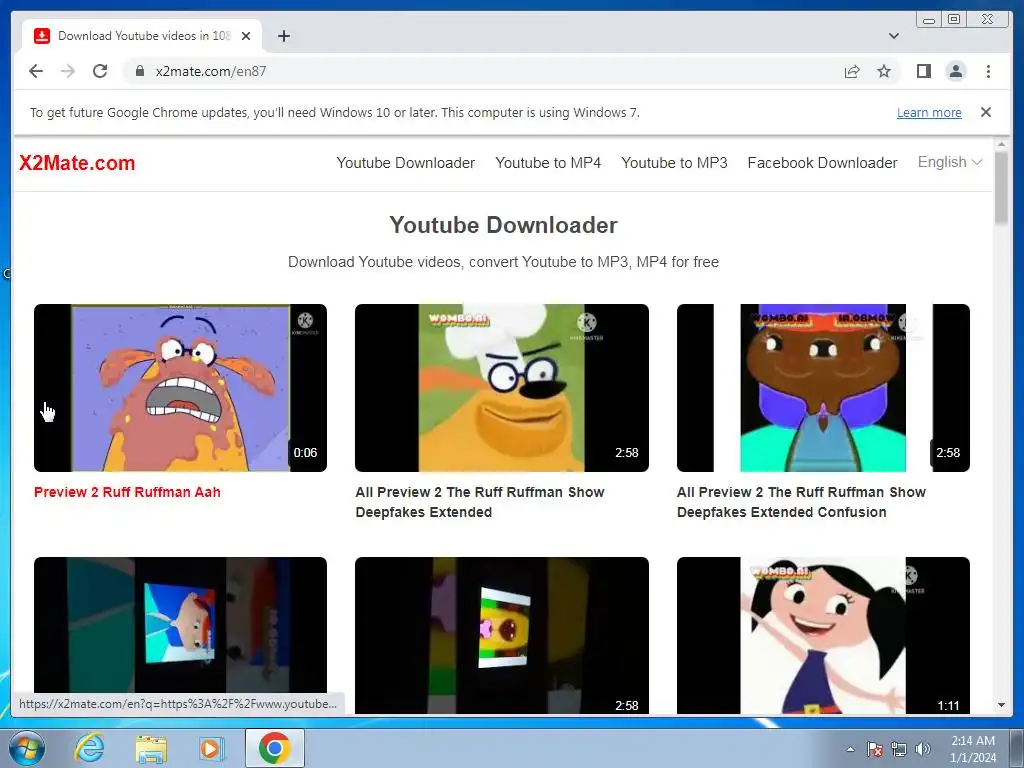Click the chef dog video thumbnail
The width and height of the screenshot is (1024, 768).
coord(502,388)
